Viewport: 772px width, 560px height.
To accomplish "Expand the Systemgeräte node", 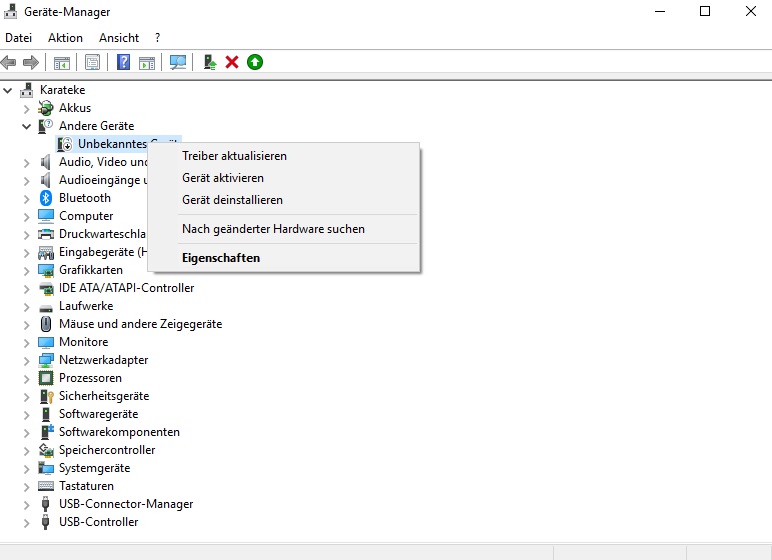I will coord(27,468).
